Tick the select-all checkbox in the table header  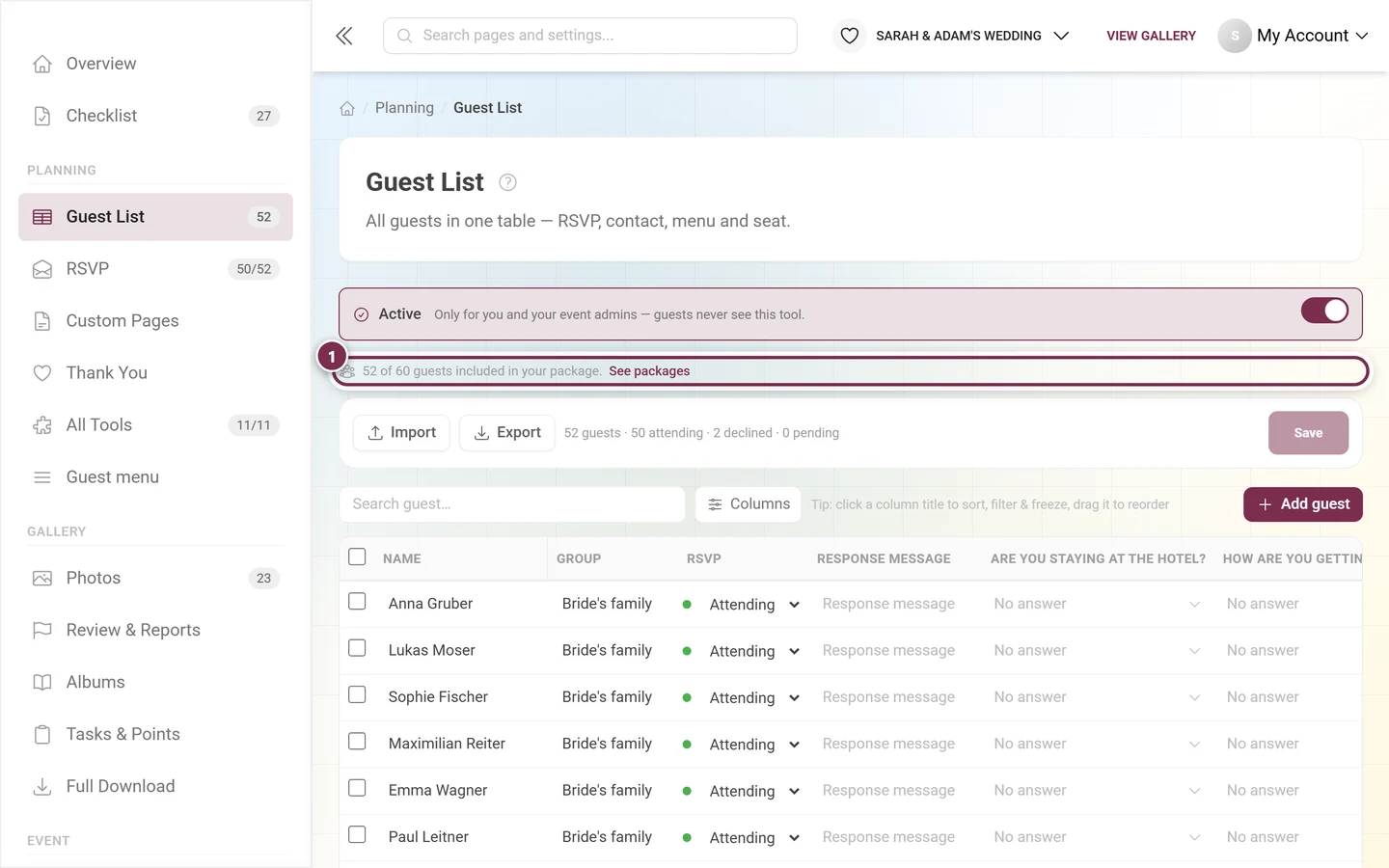coord(357,556)
